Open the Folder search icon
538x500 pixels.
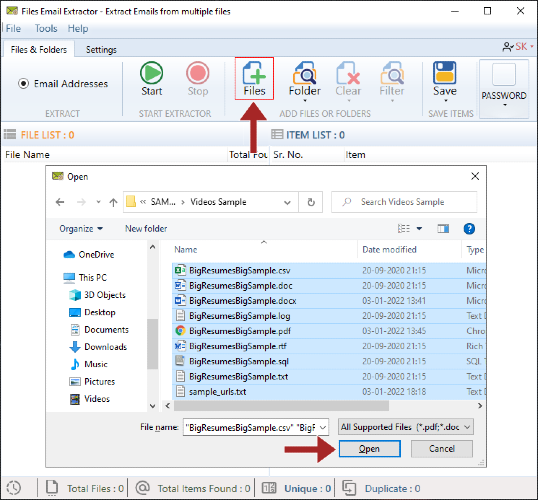click(304, 73)
